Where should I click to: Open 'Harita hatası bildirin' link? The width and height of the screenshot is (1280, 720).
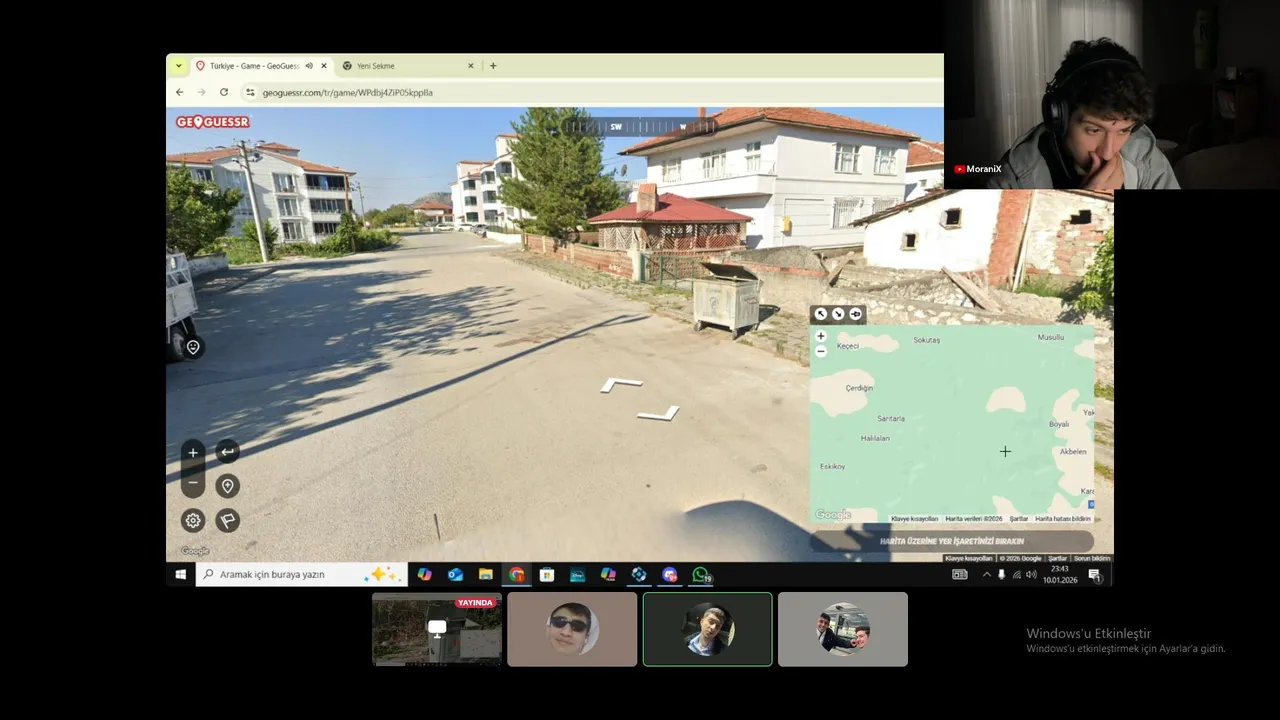pos(1062,519)
